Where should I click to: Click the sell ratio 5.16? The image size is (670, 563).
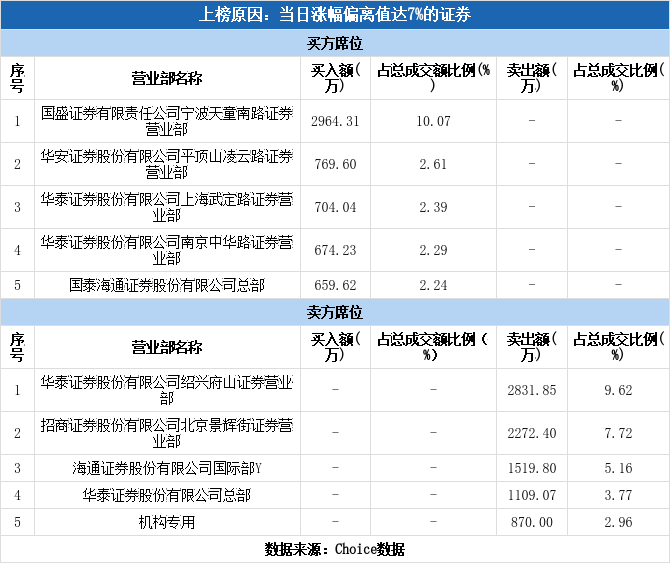coord(618,469)
